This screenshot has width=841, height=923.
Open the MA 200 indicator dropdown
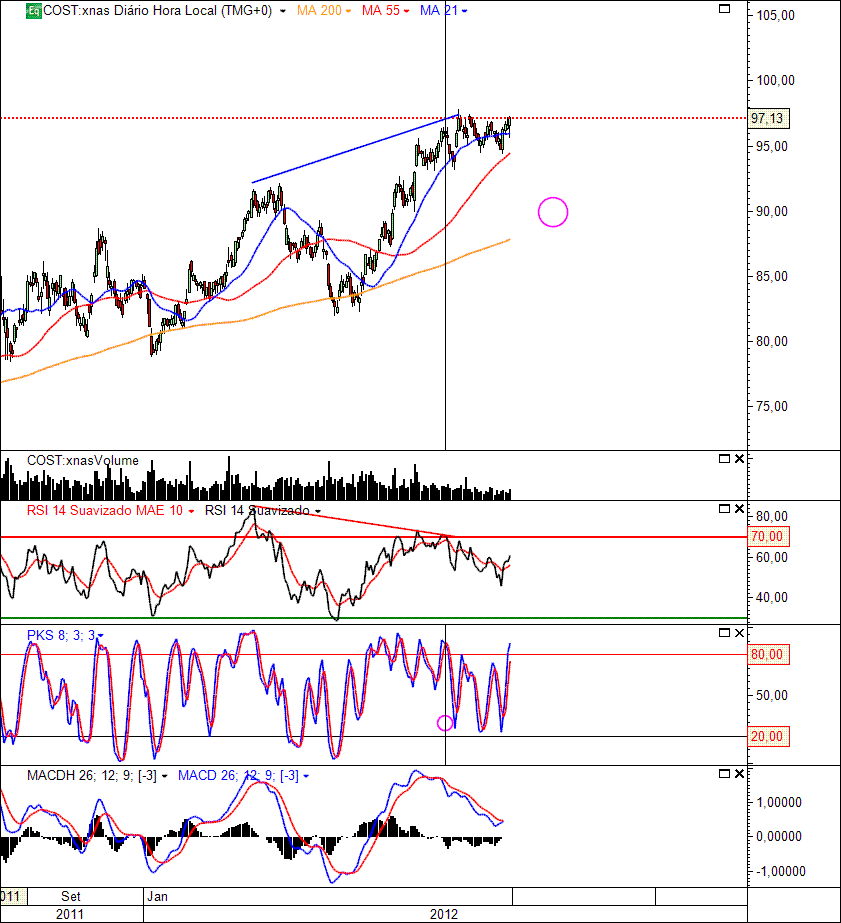point(348,11)
